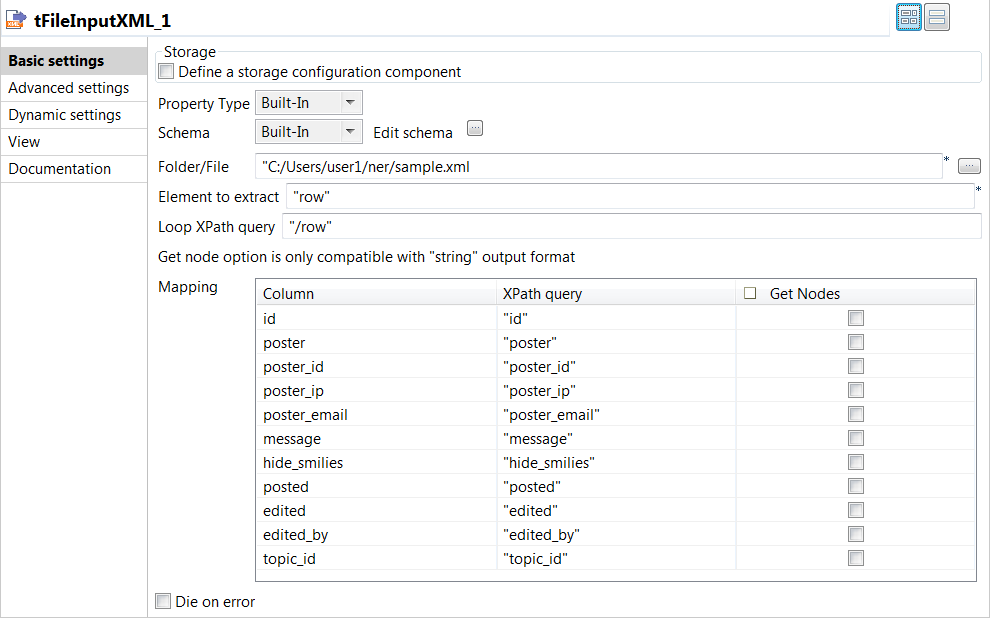Check Get Nodes for the message row
The image size is (990, 618).
[x=855, y=438]
